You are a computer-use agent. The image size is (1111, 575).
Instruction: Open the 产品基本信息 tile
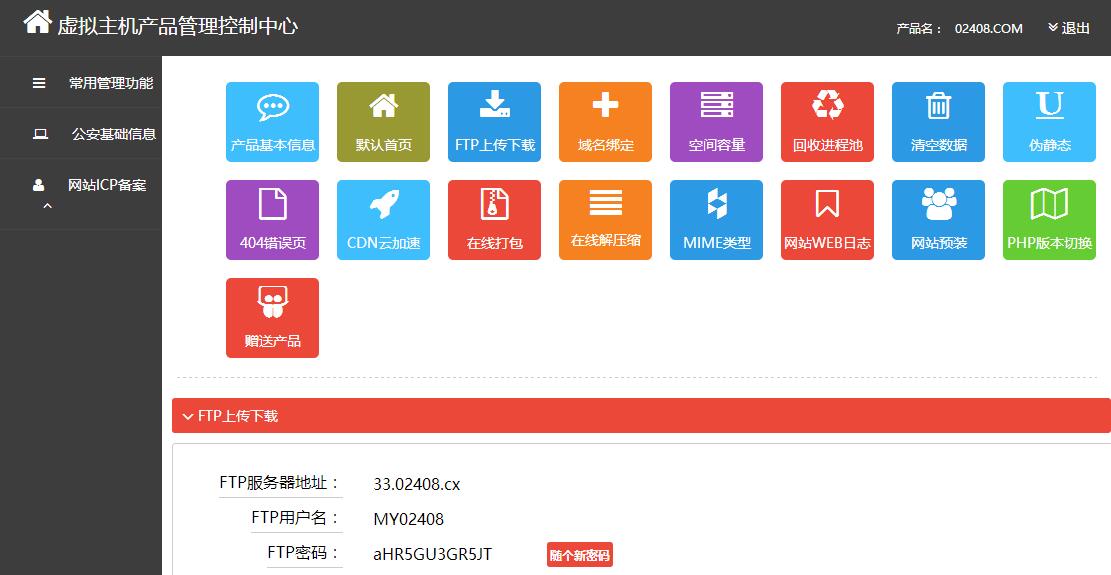point(272,122)
